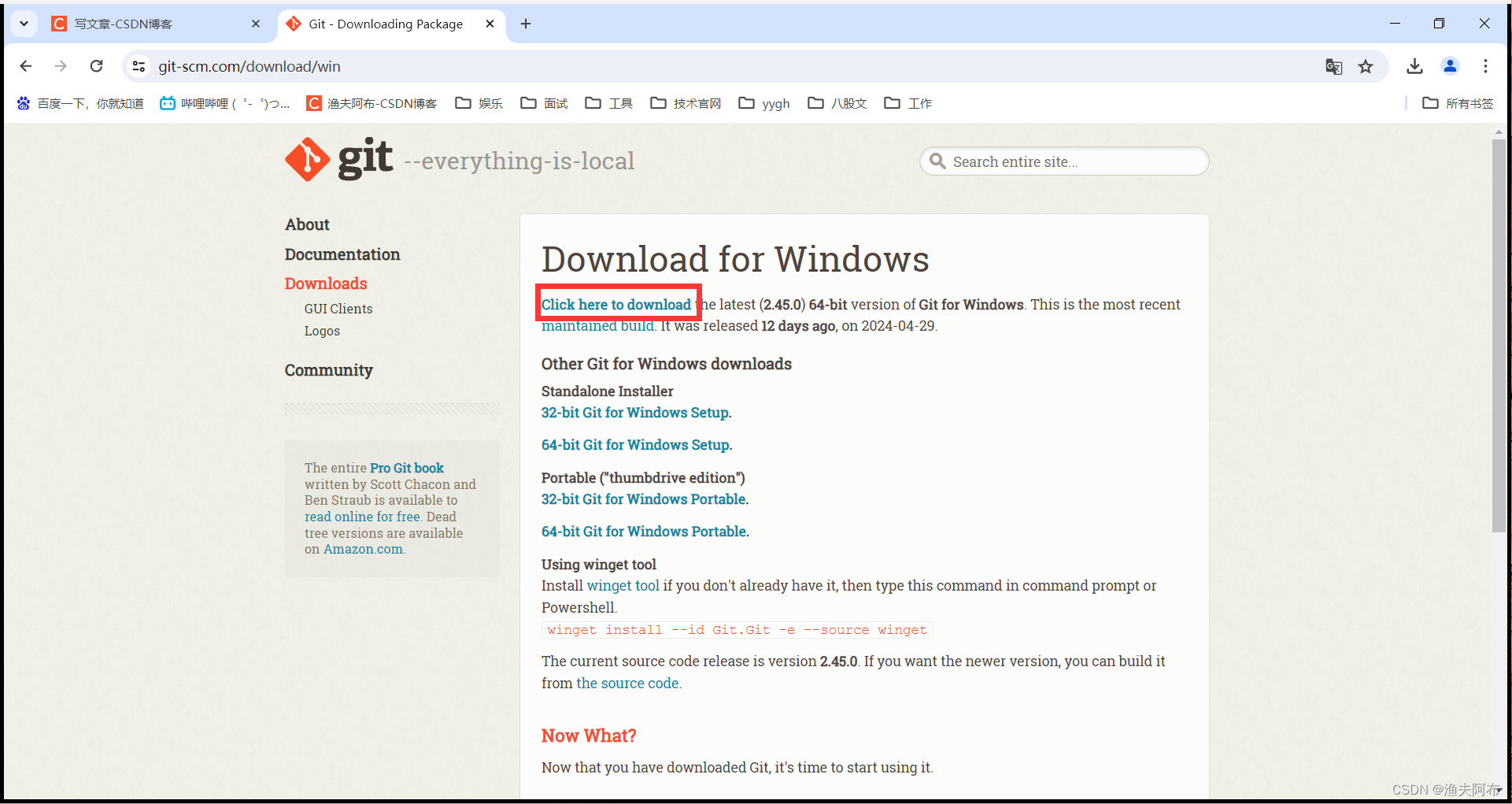Click the '--everything-is-local' tagline
Image resolution: width=1512 pixels, height=804 pixels.
[x=519, y=161]
